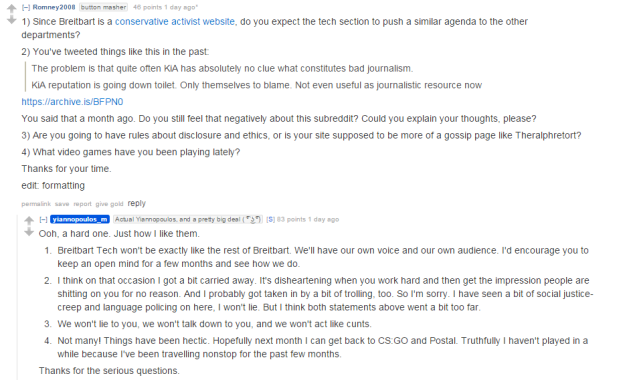Click the 83 points score on the reply

coord(291,220)
